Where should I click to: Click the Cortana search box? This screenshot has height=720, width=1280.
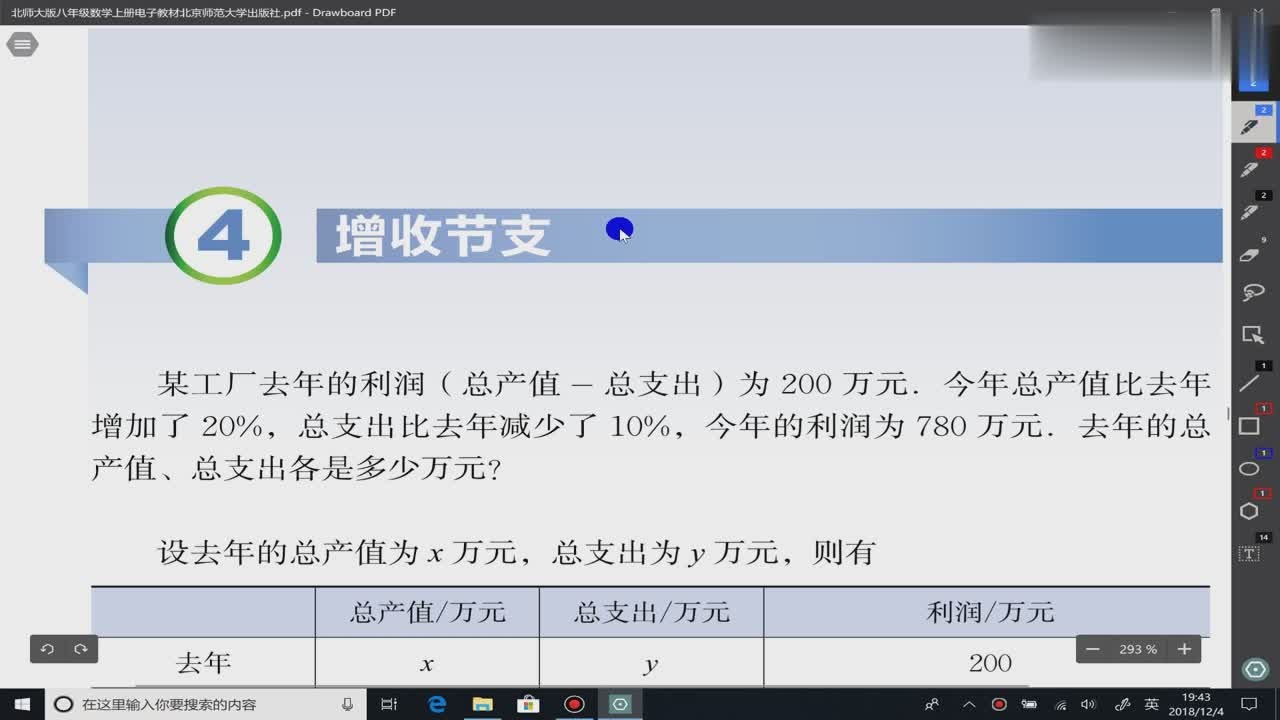coord(205,704)
